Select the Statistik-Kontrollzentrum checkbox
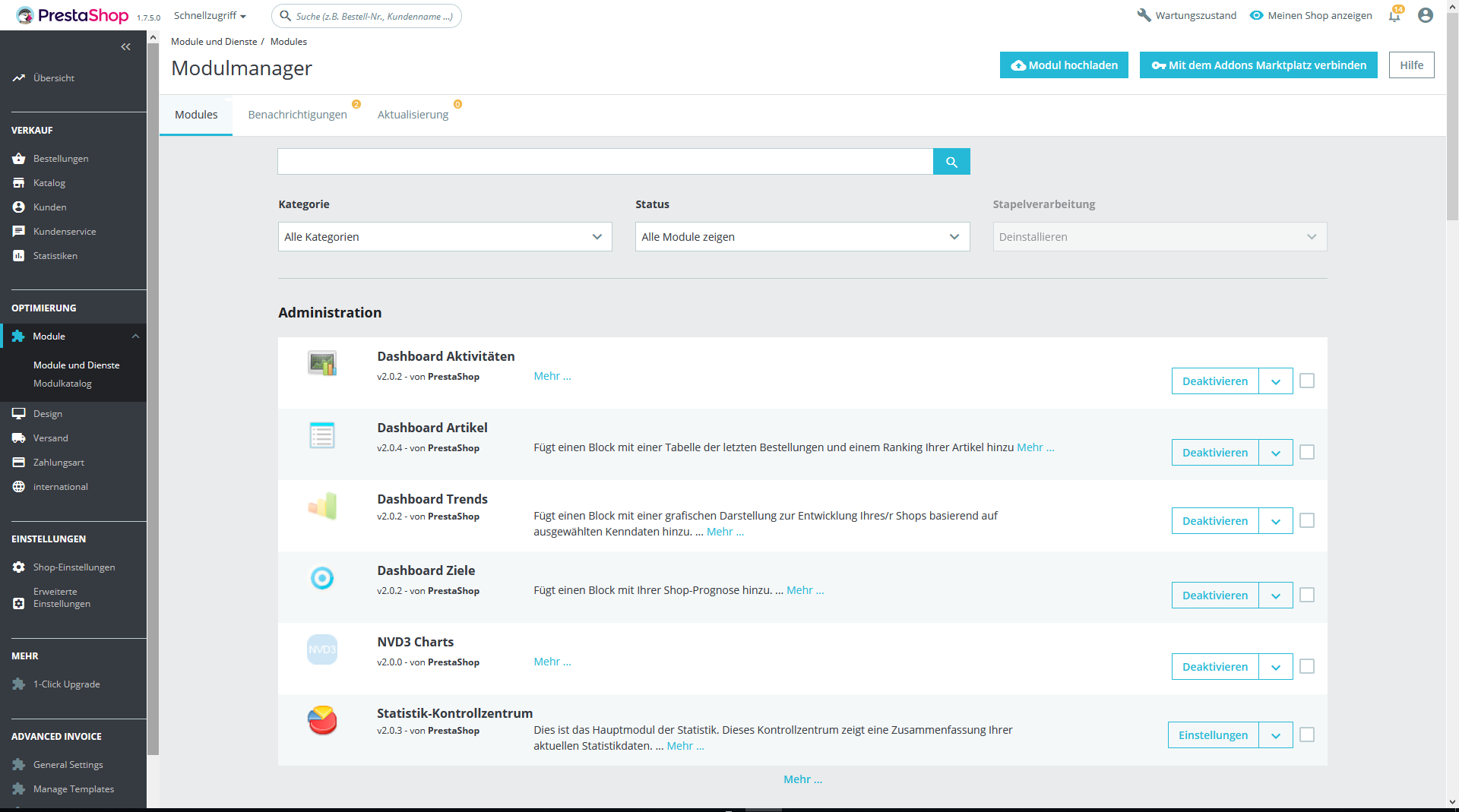Viewport: 1459px width, 812px height. pyautogui.click(x=1307, y=735)
